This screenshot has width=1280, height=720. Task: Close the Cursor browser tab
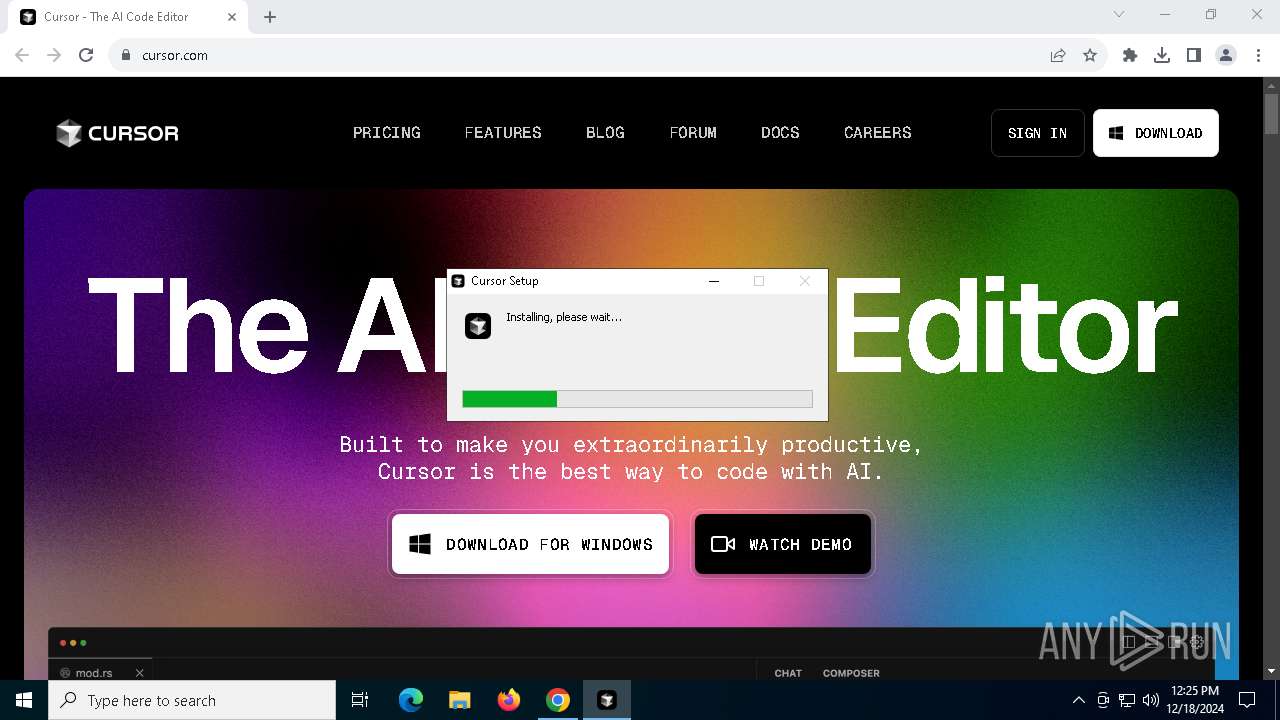click(232, 17)
